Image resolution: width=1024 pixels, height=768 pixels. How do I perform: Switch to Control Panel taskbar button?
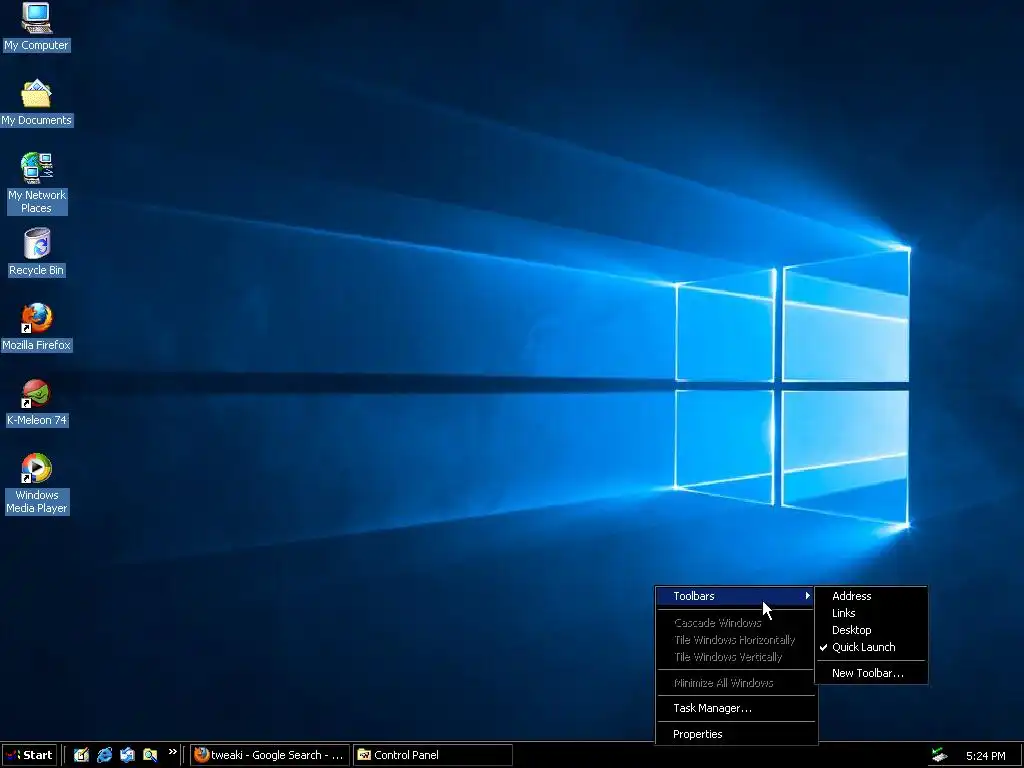[x=432, y=755]
